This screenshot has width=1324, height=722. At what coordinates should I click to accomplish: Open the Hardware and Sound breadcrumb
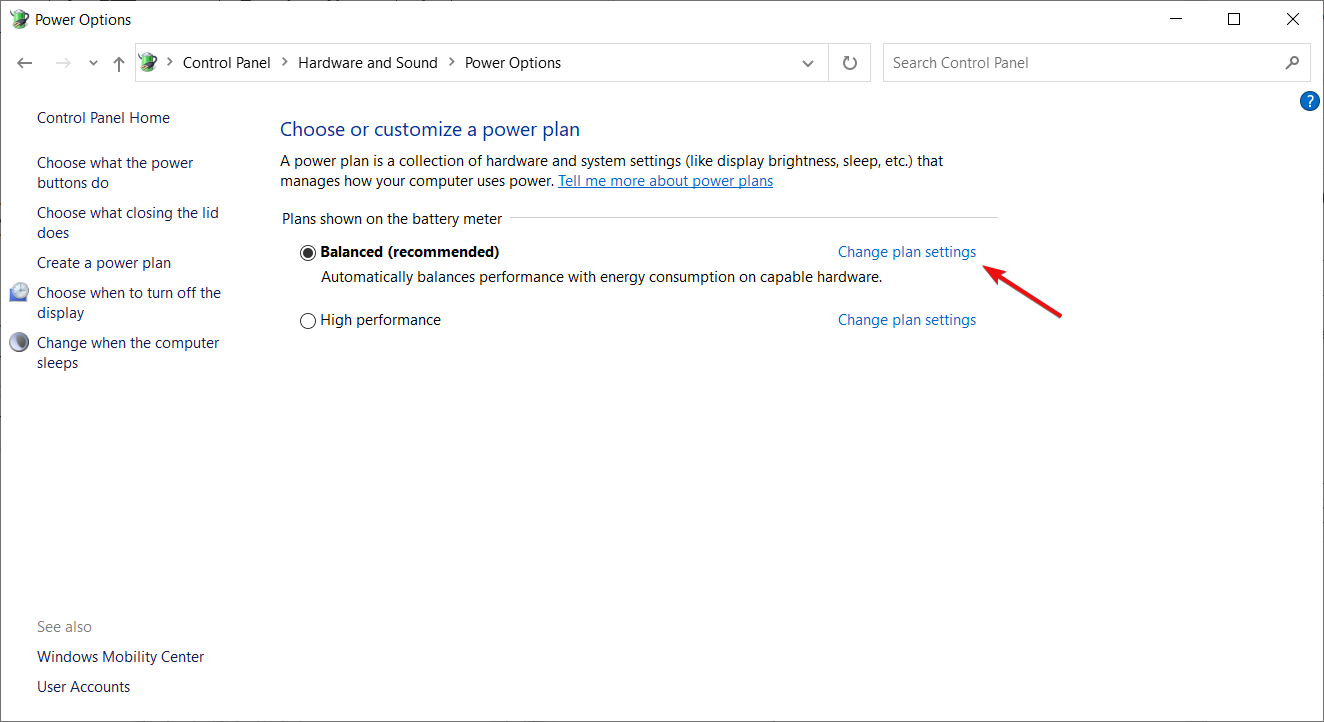367,63
